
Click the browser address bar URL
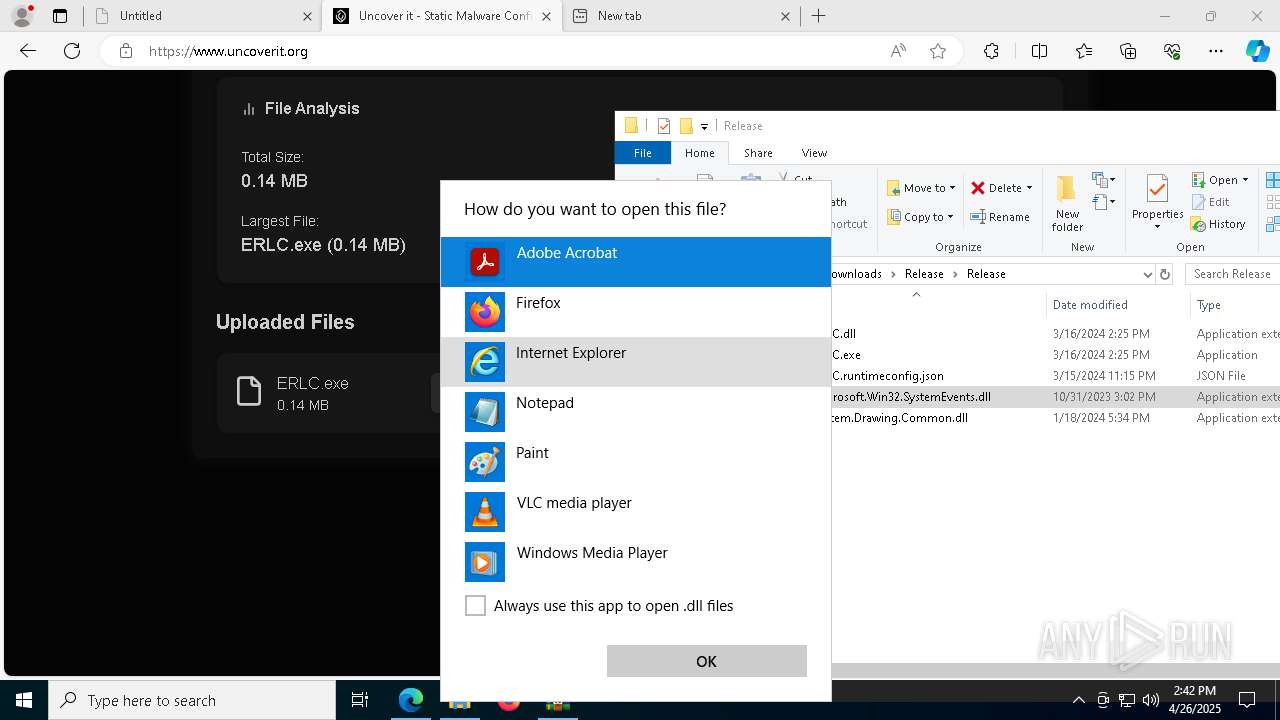[x=228, y=51]
